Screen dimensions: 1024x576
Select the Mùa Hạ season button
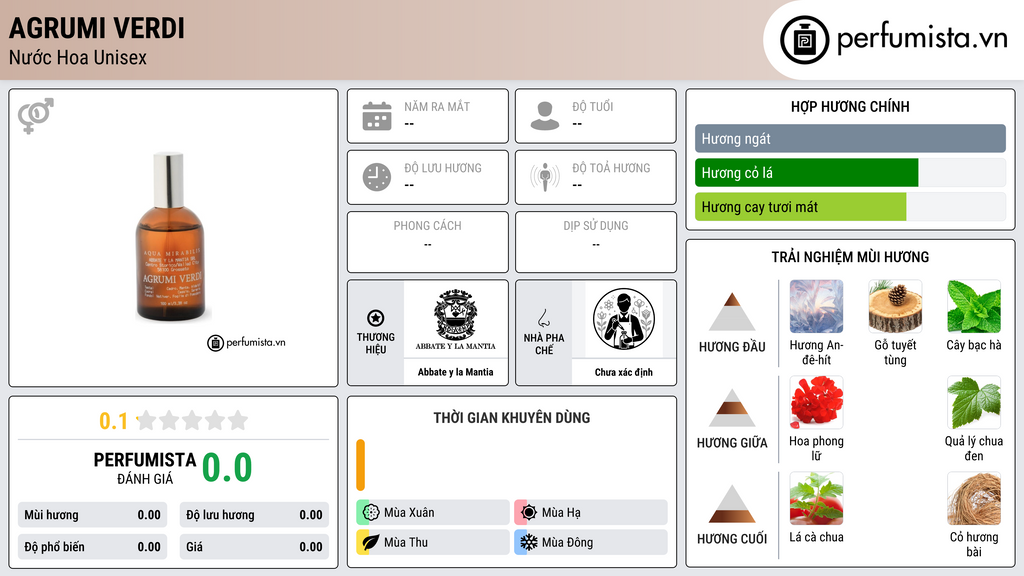pyautogui.click(x=591, y=513)
